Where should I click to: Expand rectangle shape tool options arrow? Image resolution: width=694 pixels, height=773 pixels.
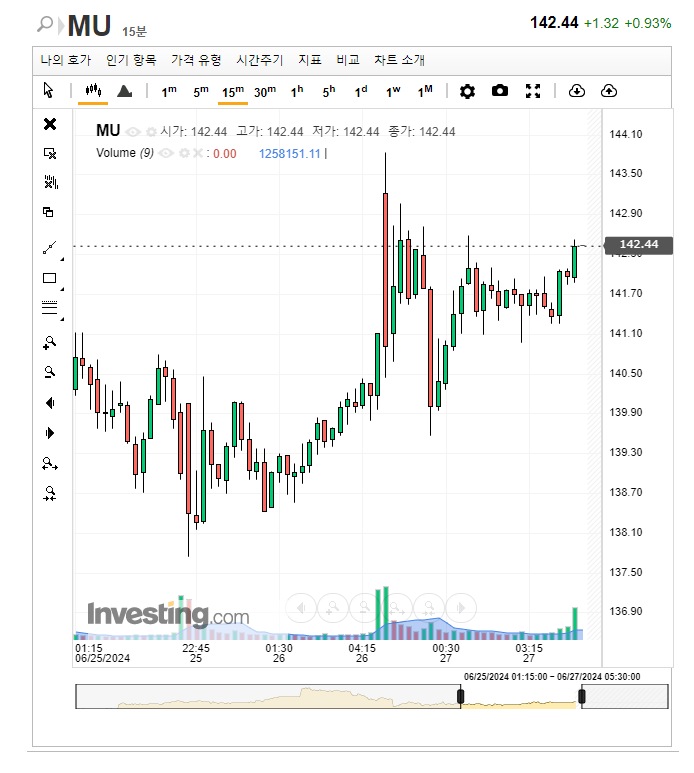(62, 289)
